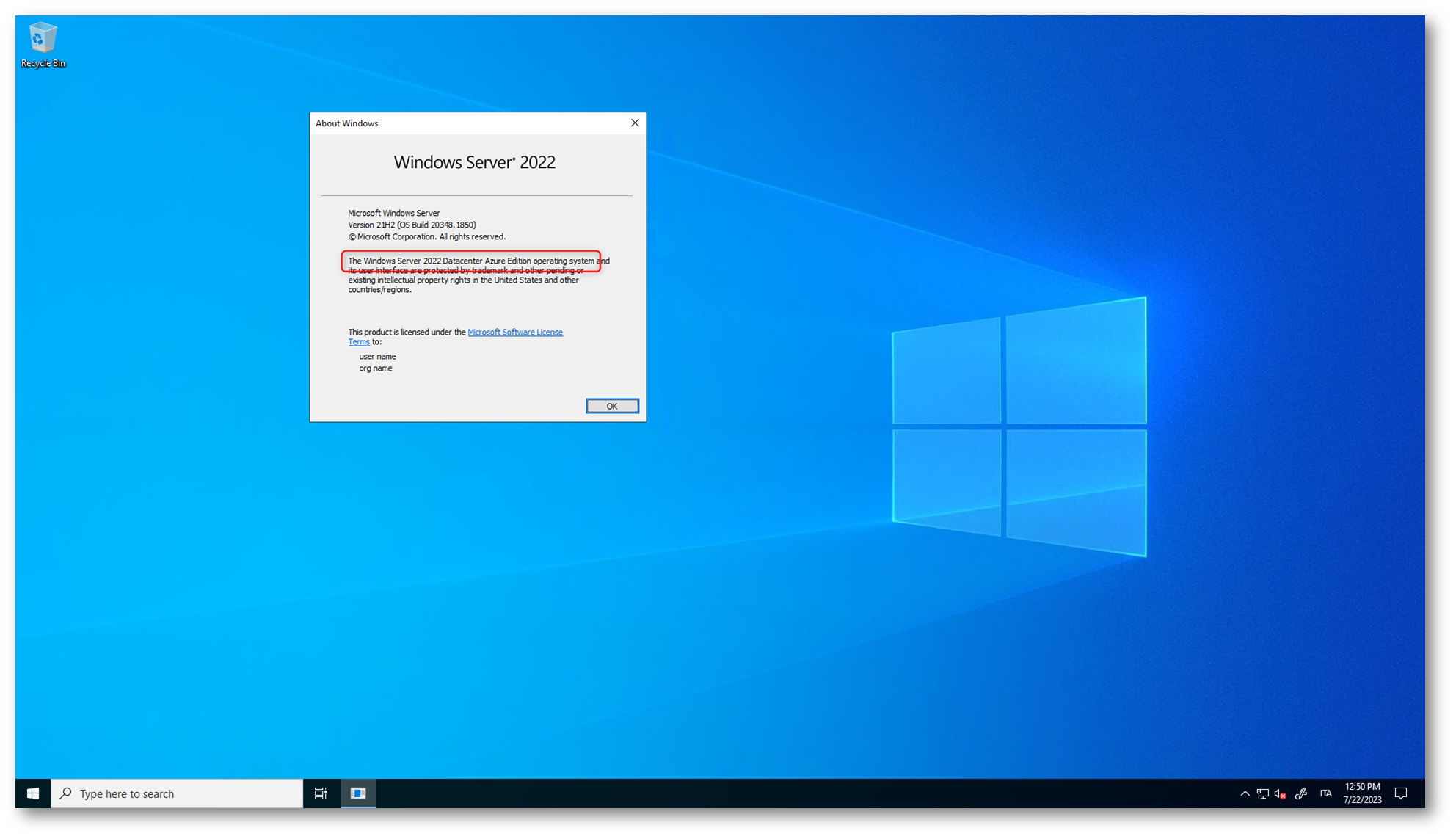Screen dimensions: 1456x839
Task: Click the muted volume tray icon
Action: (x=1281, y=793)
